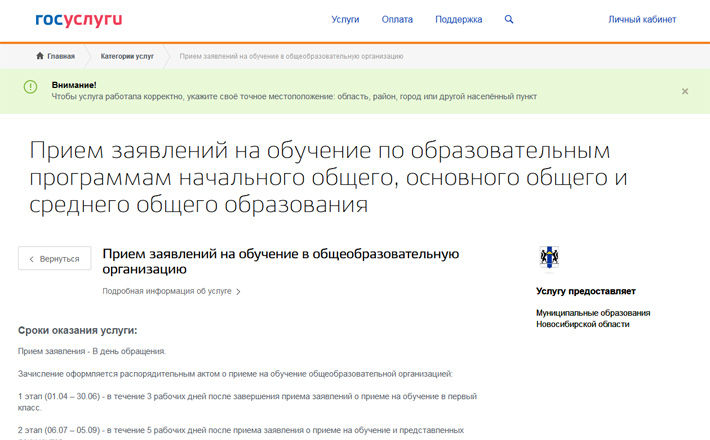The height and width of the screenshot is (440, 710).
Task: Click the location notice text Чтобы услуга работала корректно
Action: pos(294,96)
